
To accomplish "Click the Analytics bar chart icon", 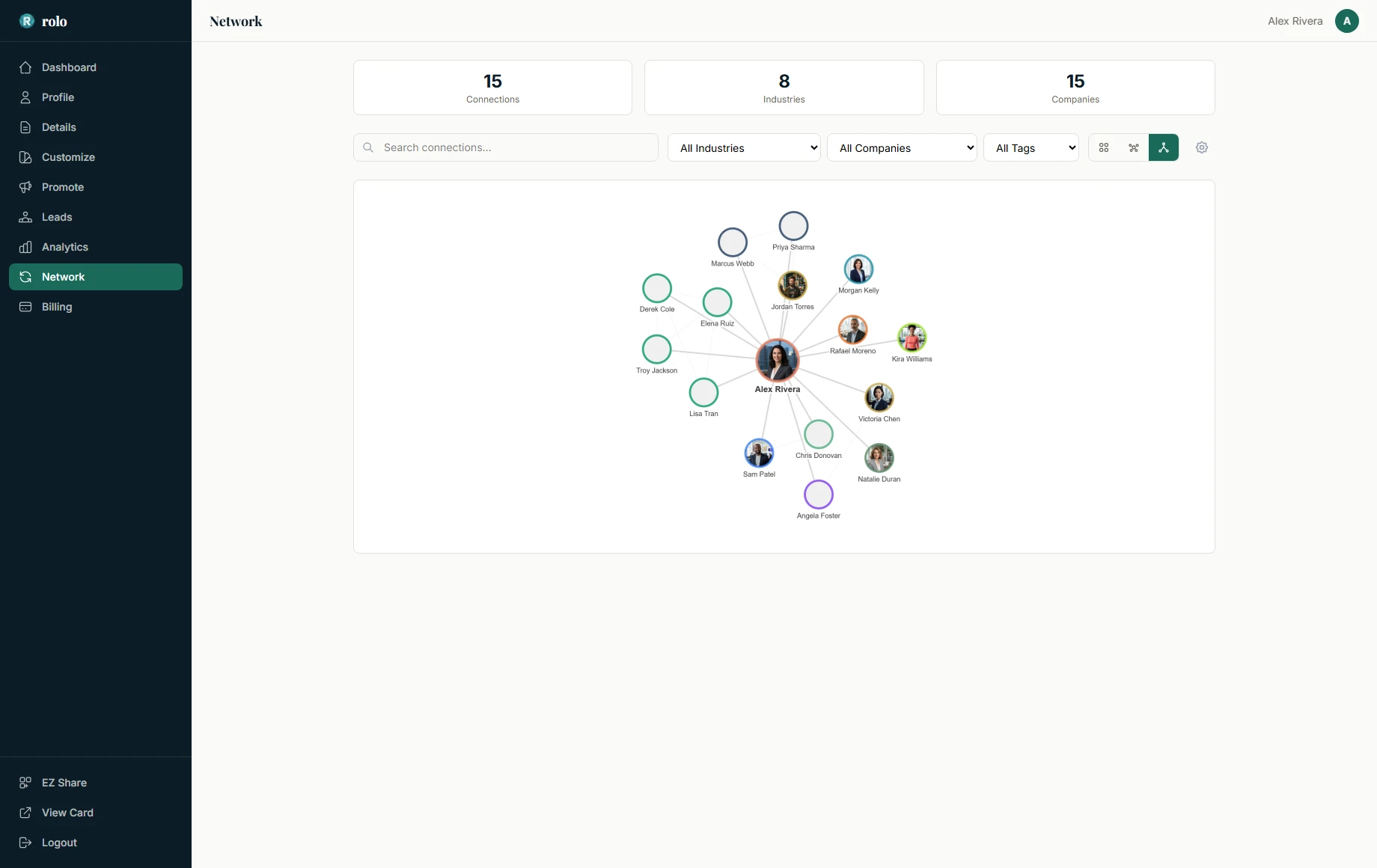I will pyautogui.click(x=25, y=247).
